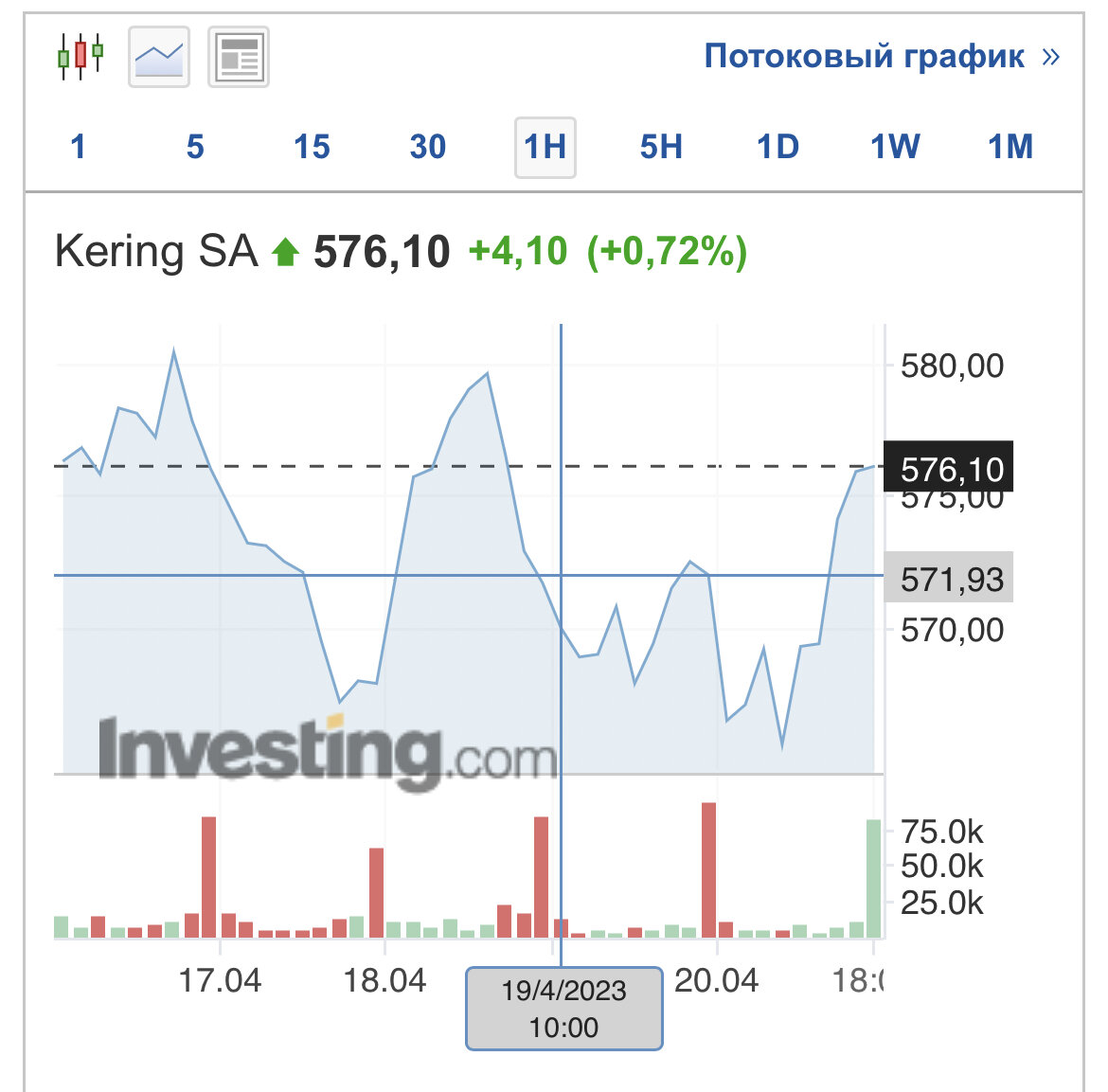Click the tall green volume bar at far right

tap(874, 879)
